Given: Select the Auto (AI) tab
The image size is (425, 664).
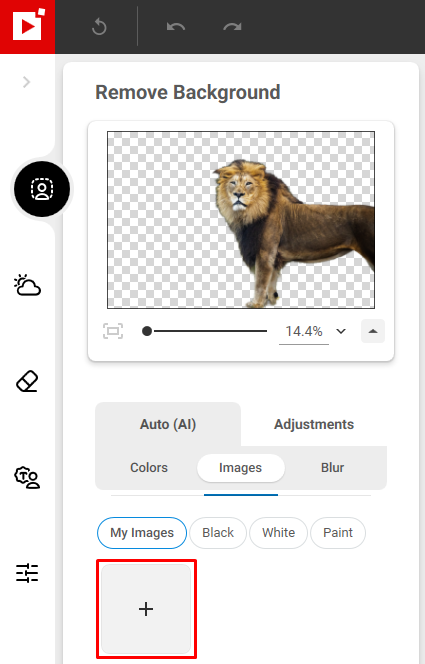Looking at the screenshot, I should pyautogui.click(x=168, y=424).
